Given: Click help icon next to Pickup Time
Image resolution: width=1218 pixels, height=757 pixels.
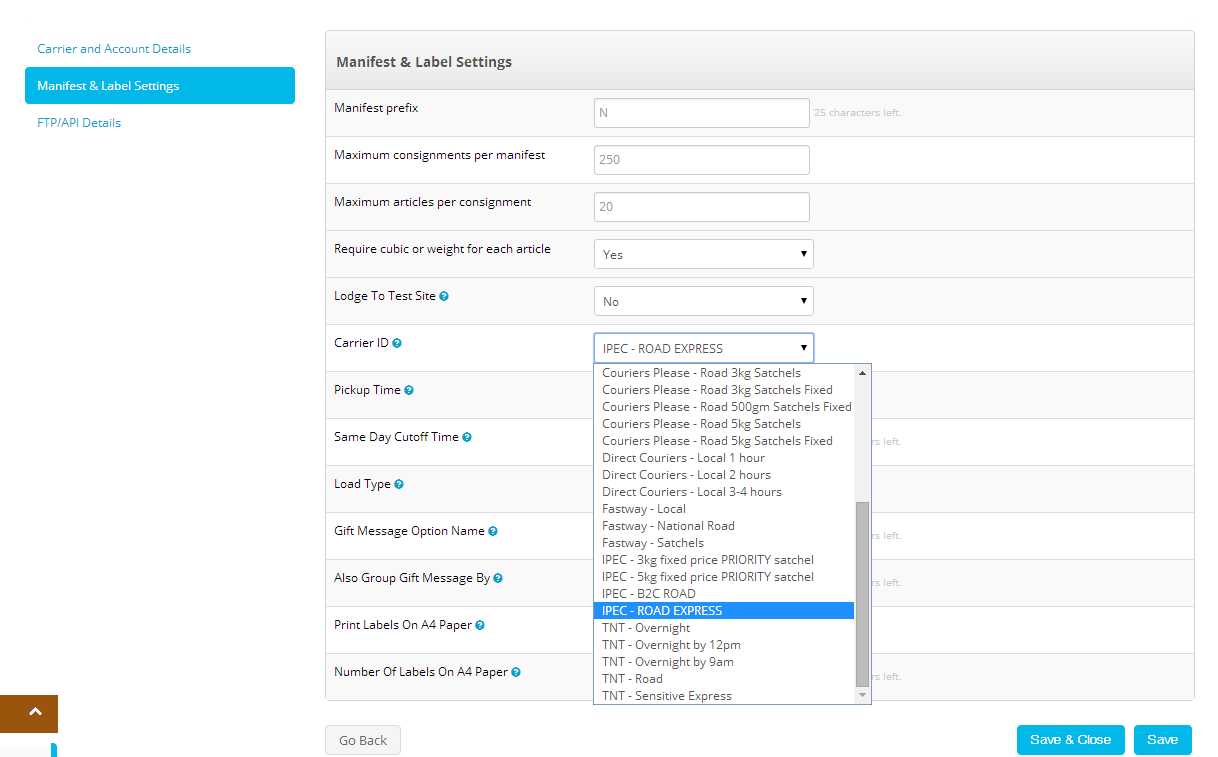Looking at the screenshot, I should click(x=409, y=391).
